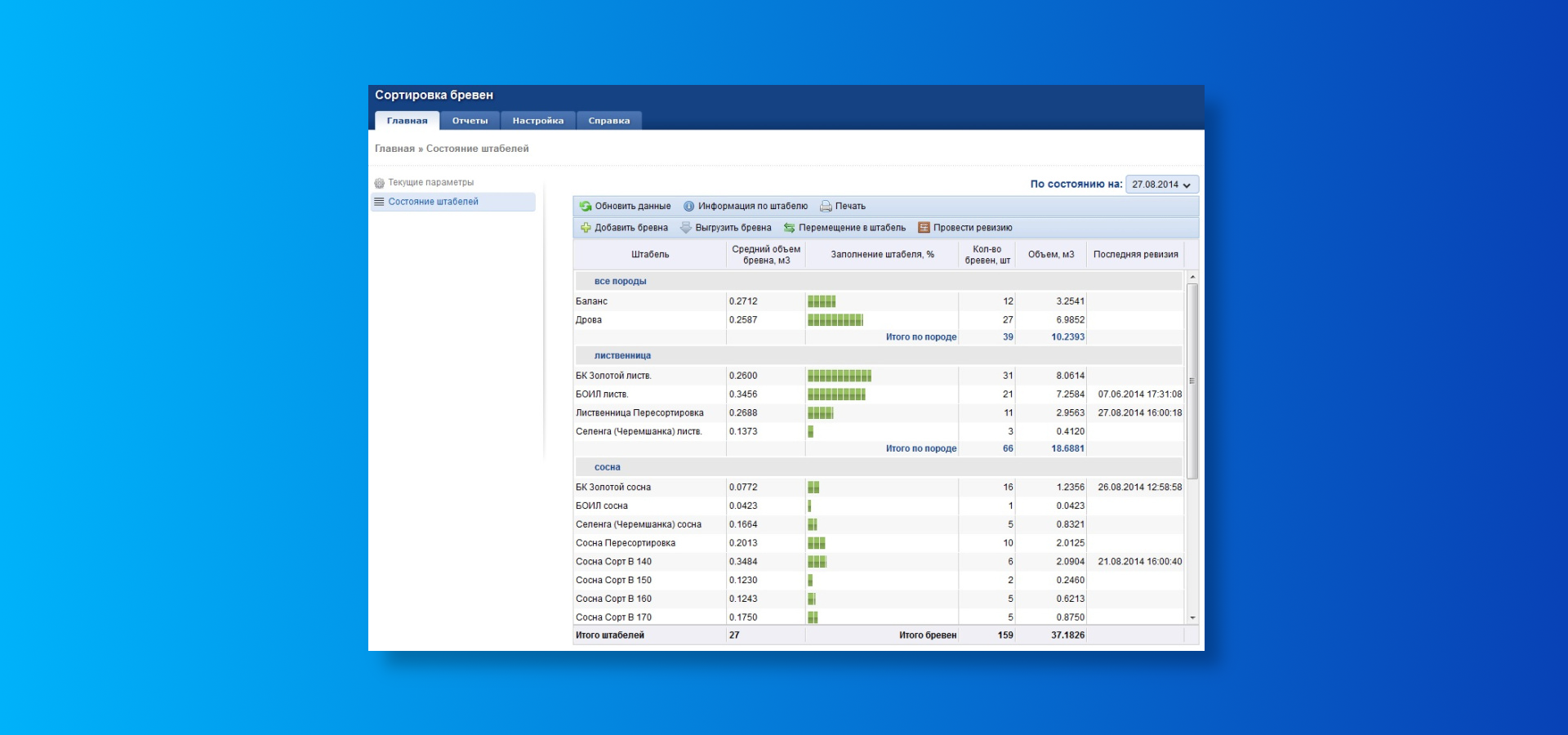Open the Справка tab
This screenshot has width=1568, height=735.
coord(609,121)
